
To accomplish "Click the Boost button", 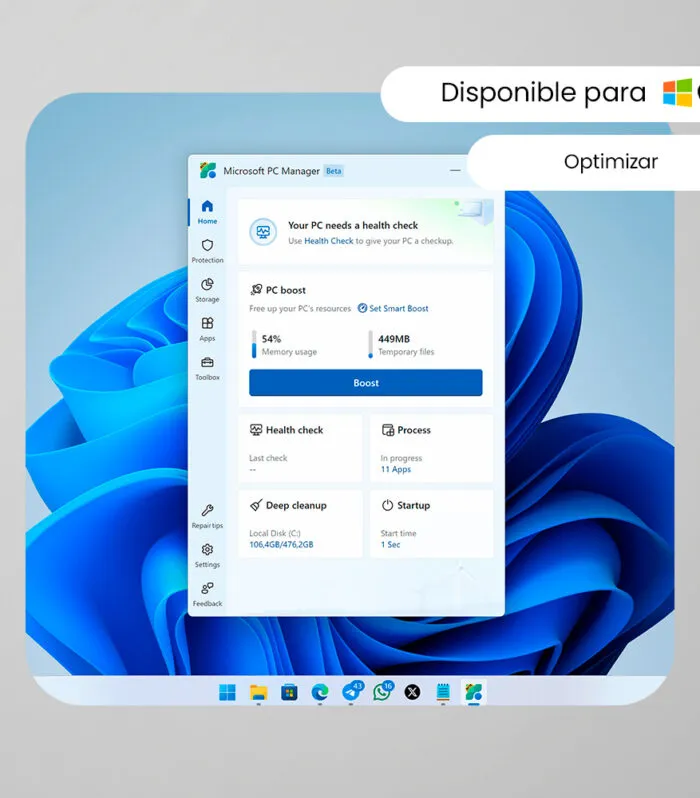I will tap(366, 383).
